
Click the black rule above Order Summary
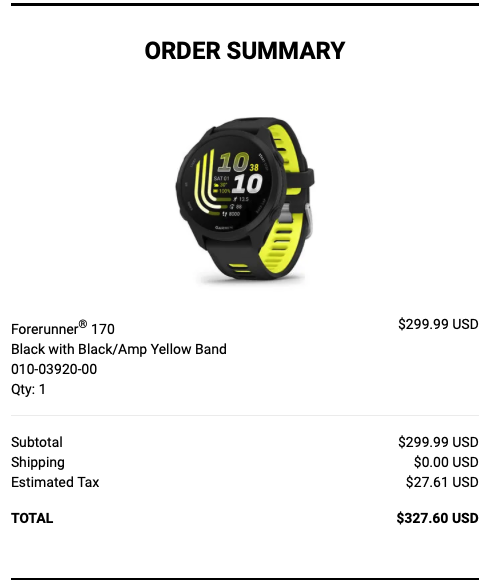pos(245,4)
